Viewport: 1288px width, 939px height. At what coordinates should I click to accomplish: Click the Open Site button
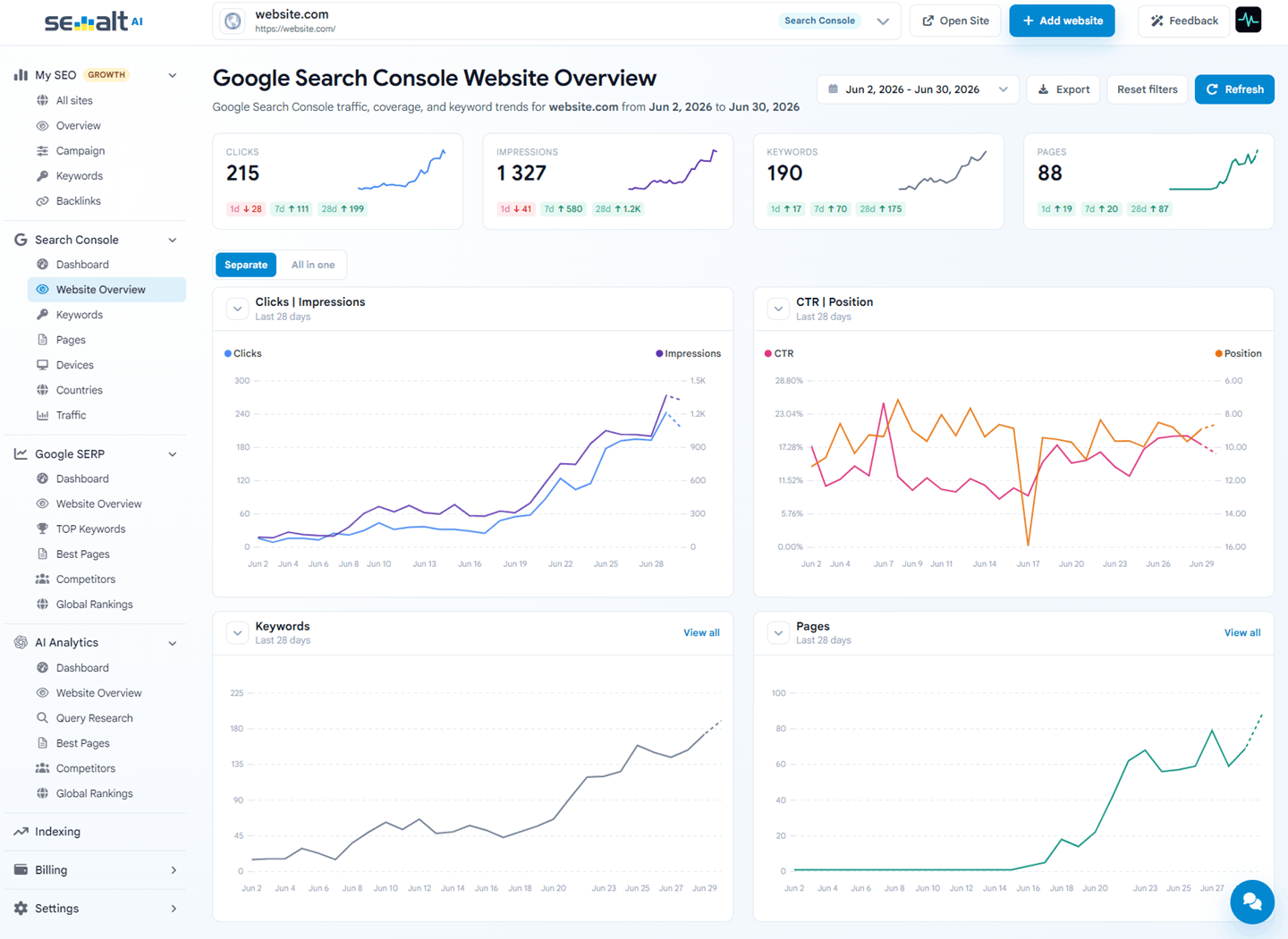pos(955,21)
